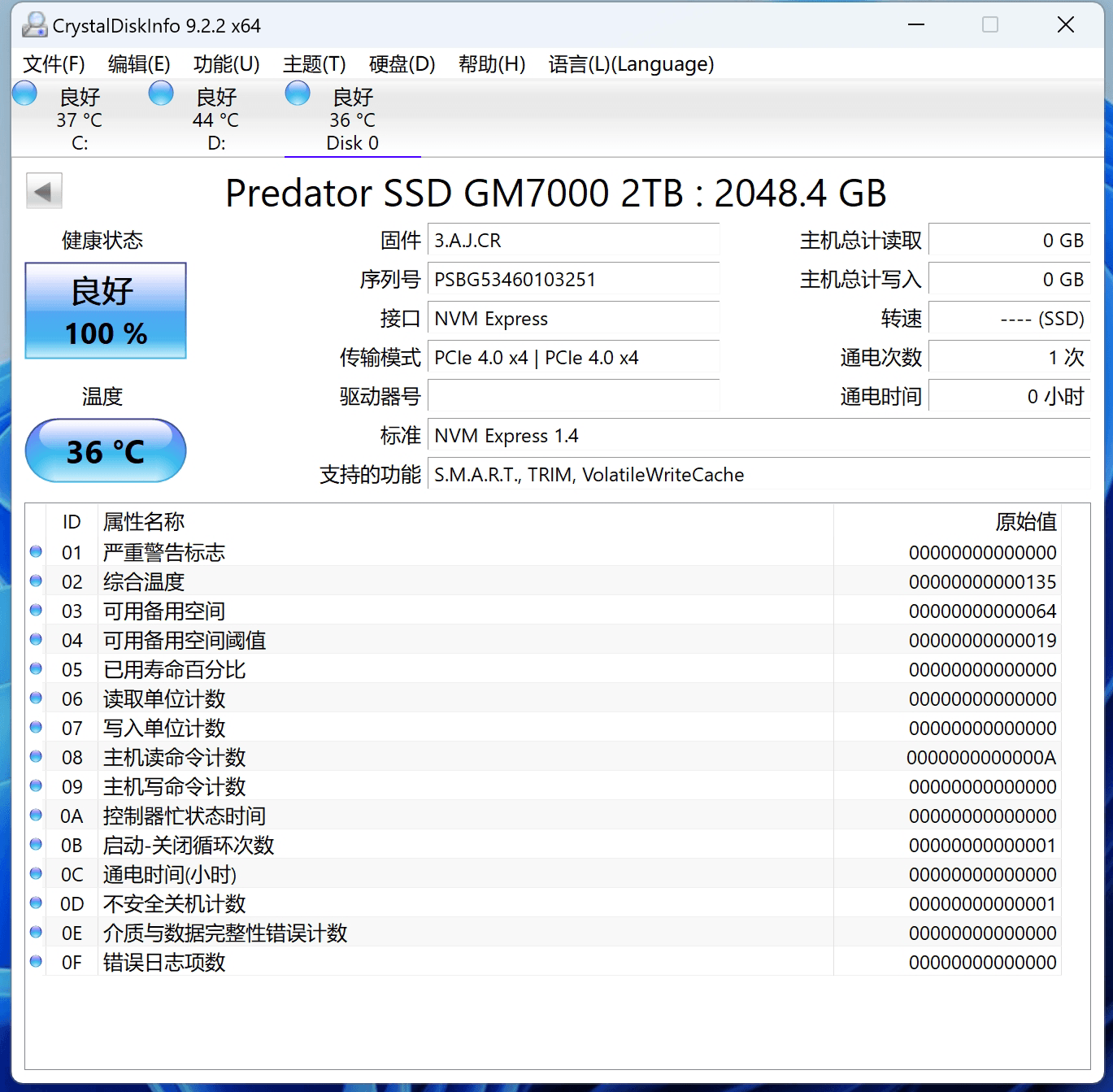The width and height of the screenshot is (1113, 1092).
Task: Click the 主机总计写入 value 0 GB
Action: [1009, 280]
